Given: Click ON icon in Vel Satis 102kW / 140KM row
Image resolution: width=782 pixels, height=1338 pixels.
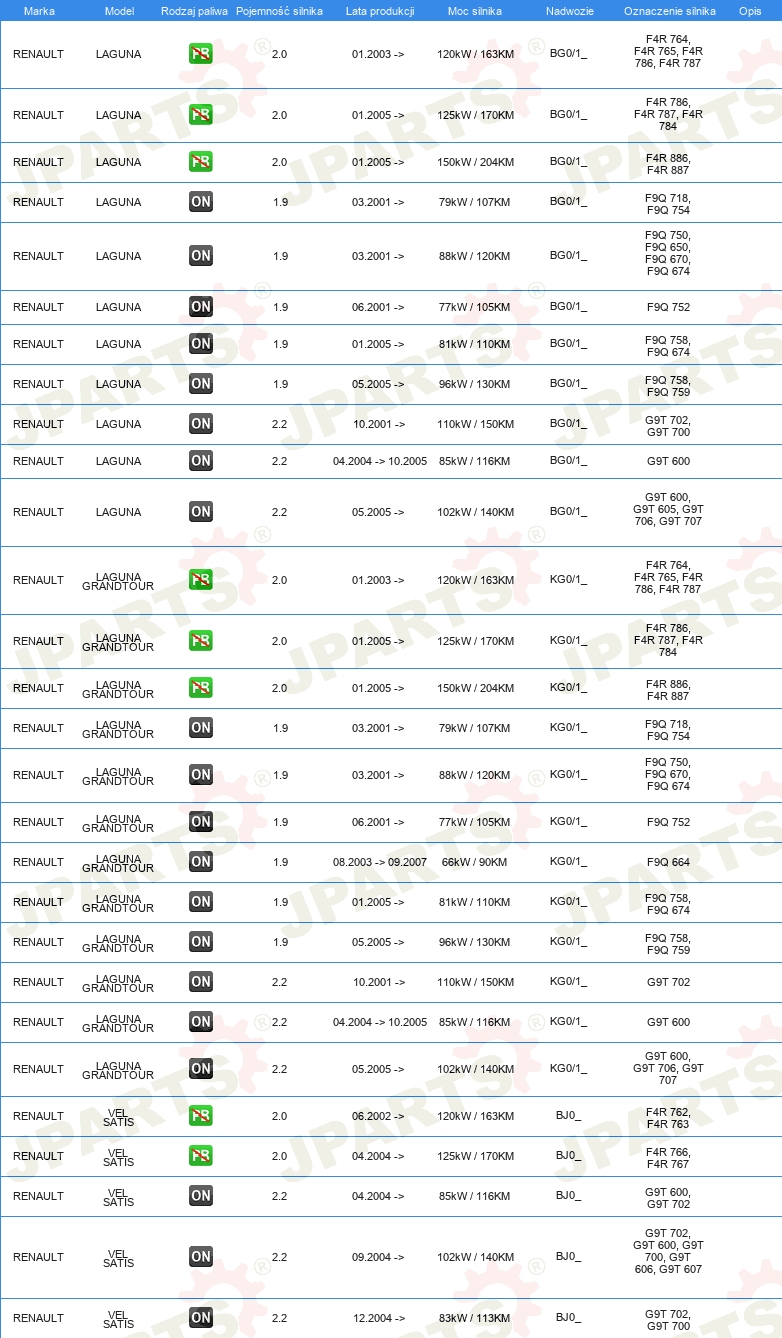Looking at the screenshot, I should pyautogui.click(x=201, y=1257).
